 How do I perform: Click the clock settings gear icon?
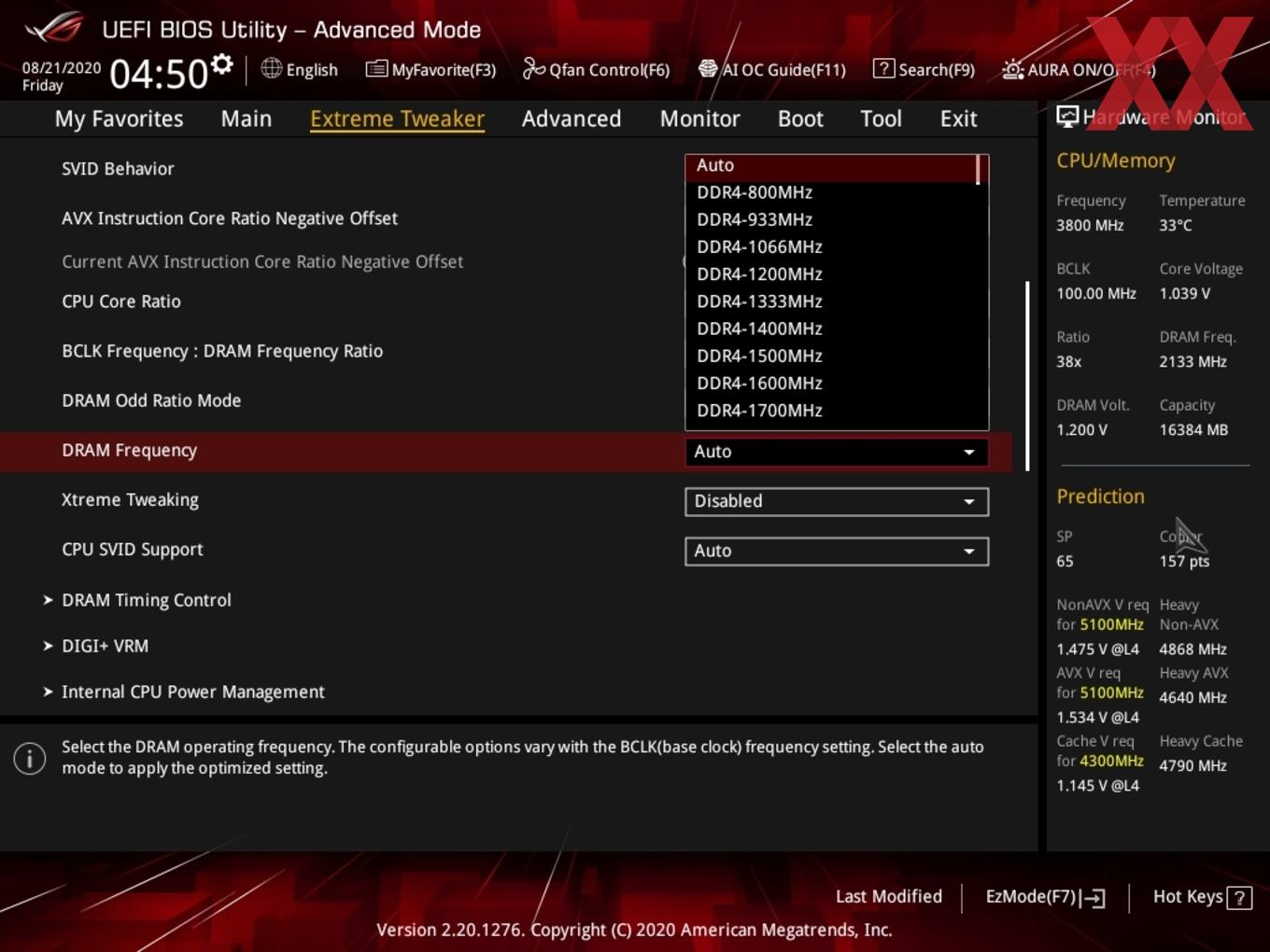pyautogui.click(x=222, y=64)
